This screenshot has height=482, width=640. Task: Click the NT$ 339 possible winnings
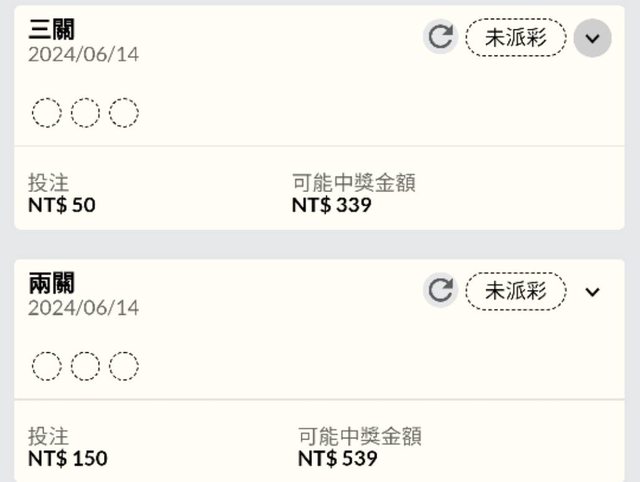[x=332, y=205]
